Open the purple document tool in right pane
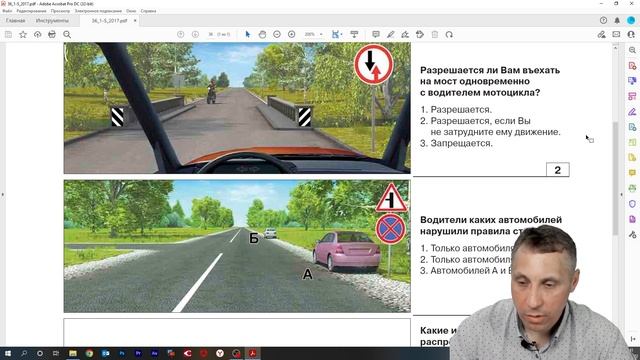 (x=632, y=219)
